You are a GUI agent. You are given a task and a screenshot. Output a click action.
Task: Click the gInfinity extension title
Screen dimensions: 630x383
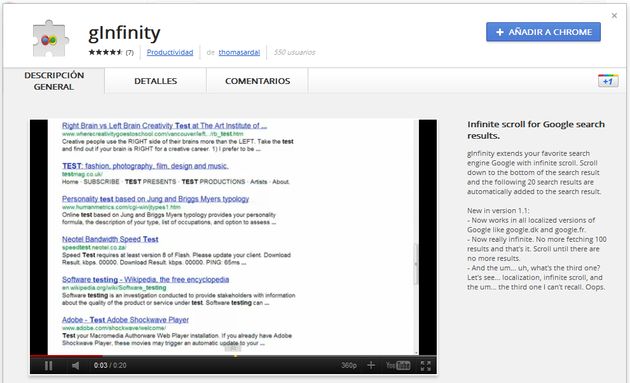124,33
